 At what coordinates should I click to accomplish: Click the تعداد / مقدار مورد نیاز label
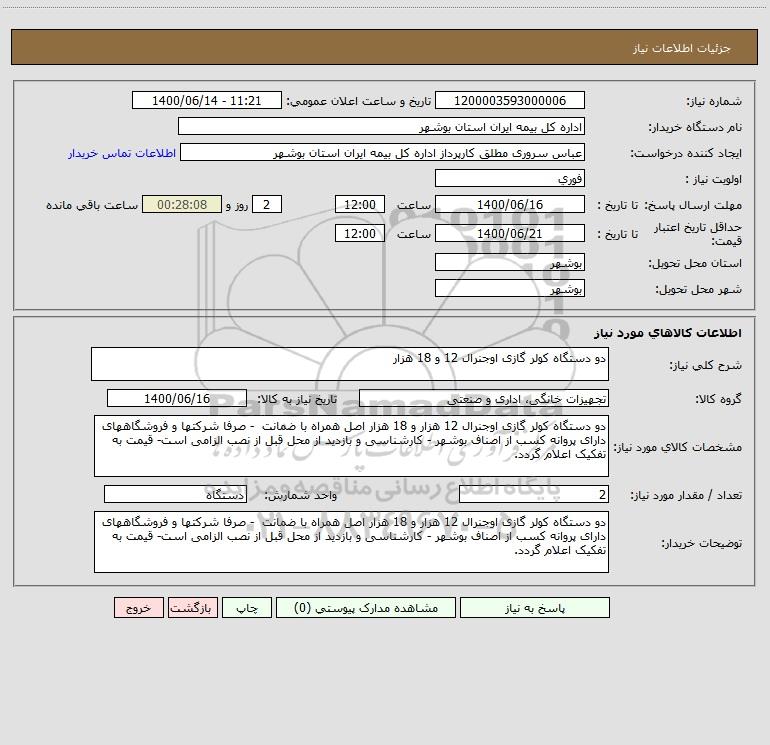click(686, 495)
